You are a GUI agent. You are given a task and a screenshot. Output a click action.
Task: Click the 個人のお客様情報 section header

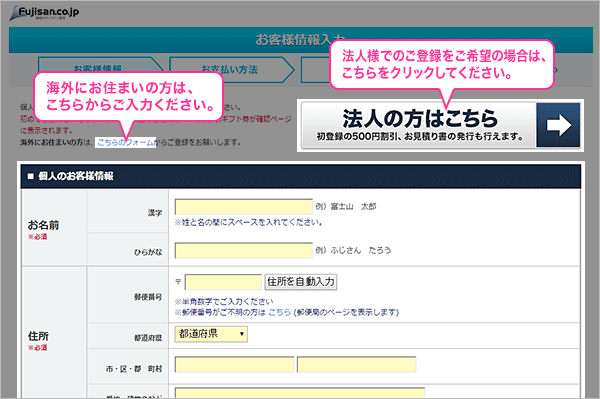pos(301,176)
